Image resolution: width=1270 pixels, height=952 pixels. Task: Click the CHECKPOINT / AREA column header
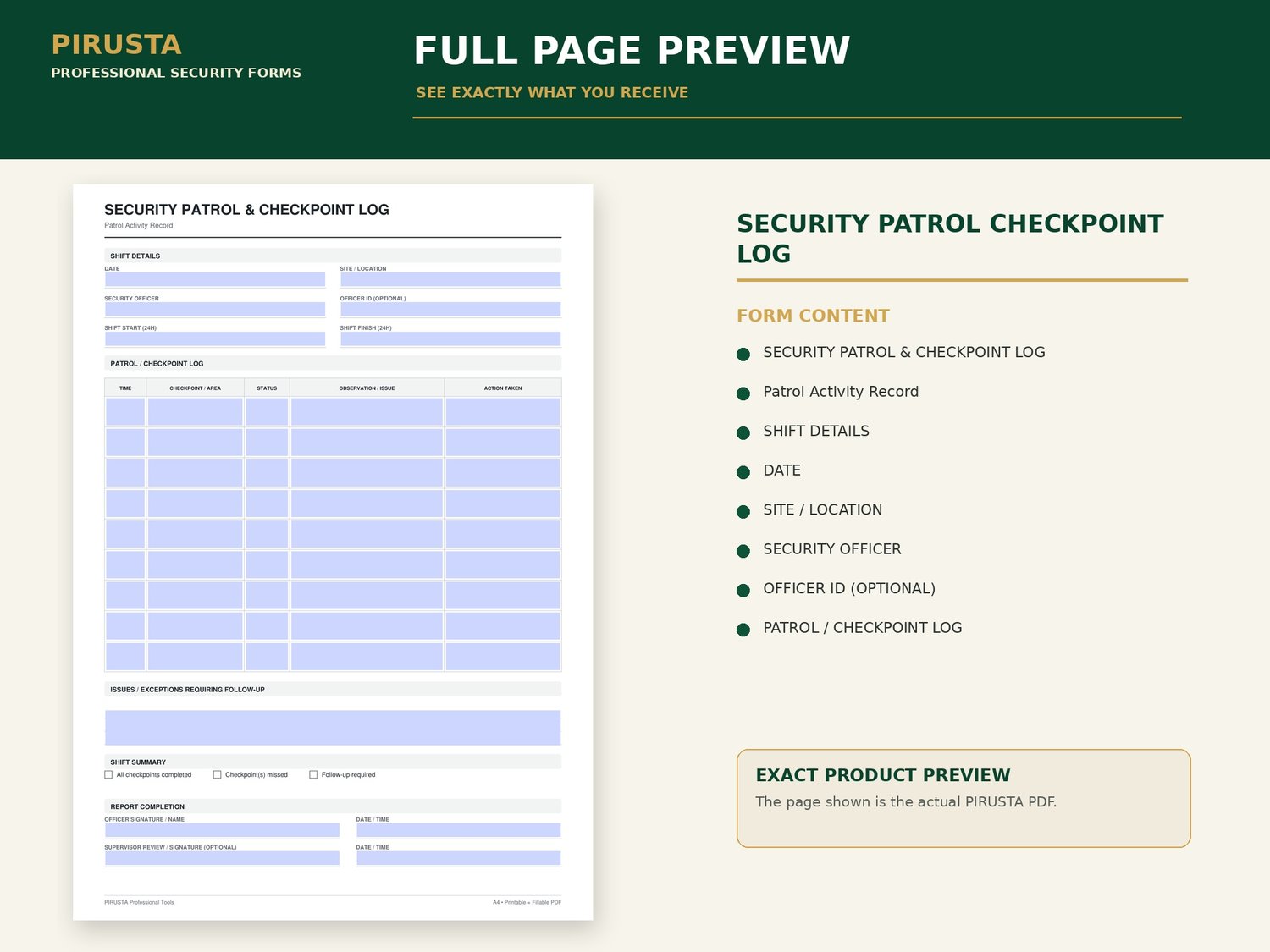196,388
